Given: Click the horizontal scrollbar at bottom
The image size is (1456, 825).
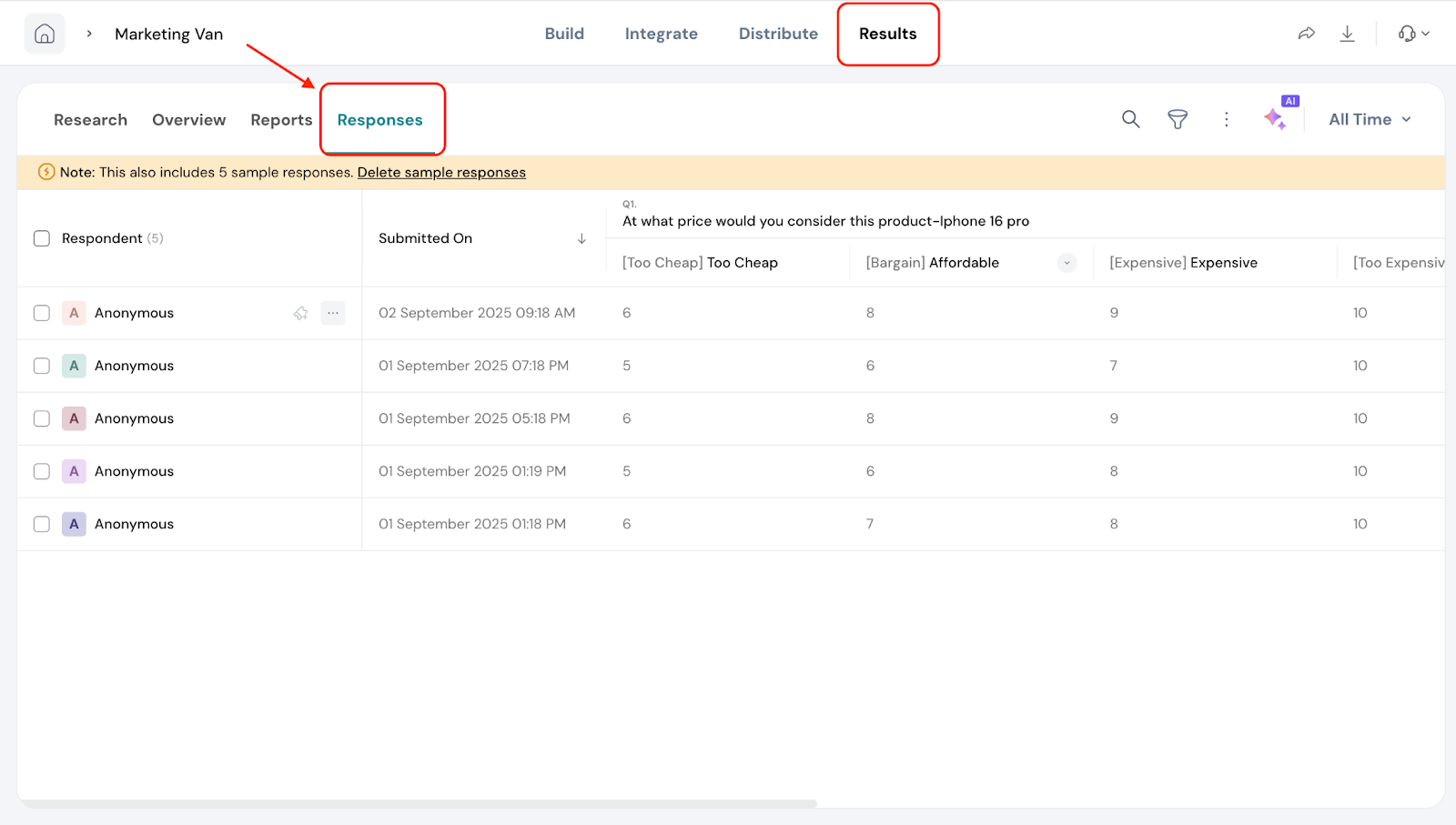Looking at the screenshot, I should point(417,804).
